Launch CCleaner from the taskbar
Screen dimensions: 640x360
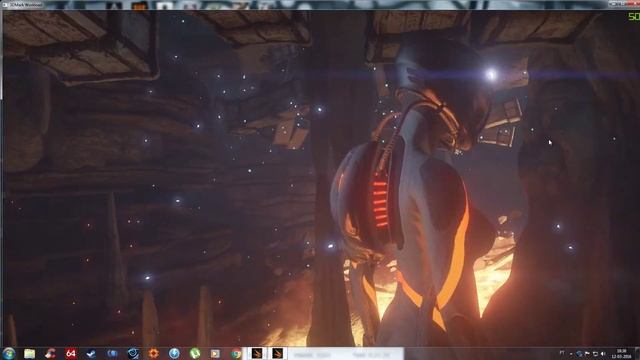[x=50, y=353]
